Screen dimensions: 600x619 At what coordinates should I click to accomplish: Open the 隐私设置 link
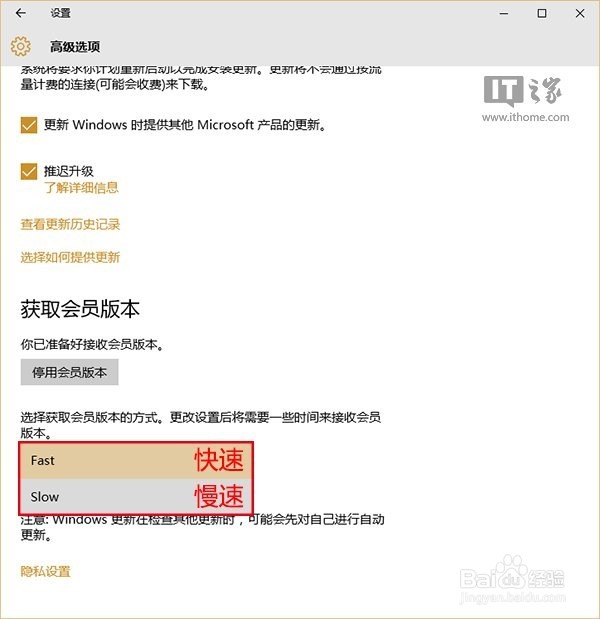point(45,571)
